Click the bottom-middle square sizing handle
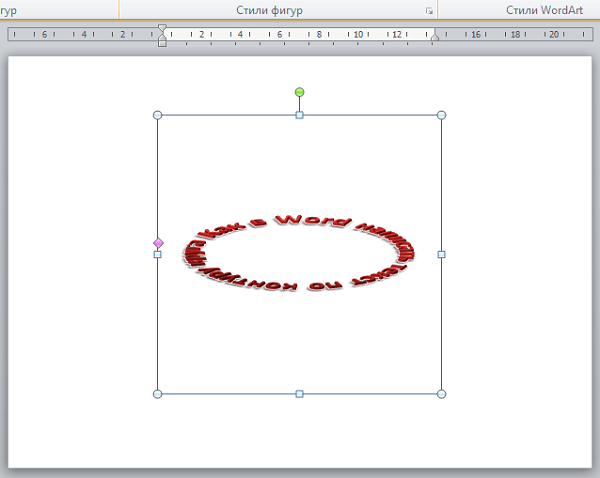This screenshot has width=600, height=478. click(x=300, y=394)
